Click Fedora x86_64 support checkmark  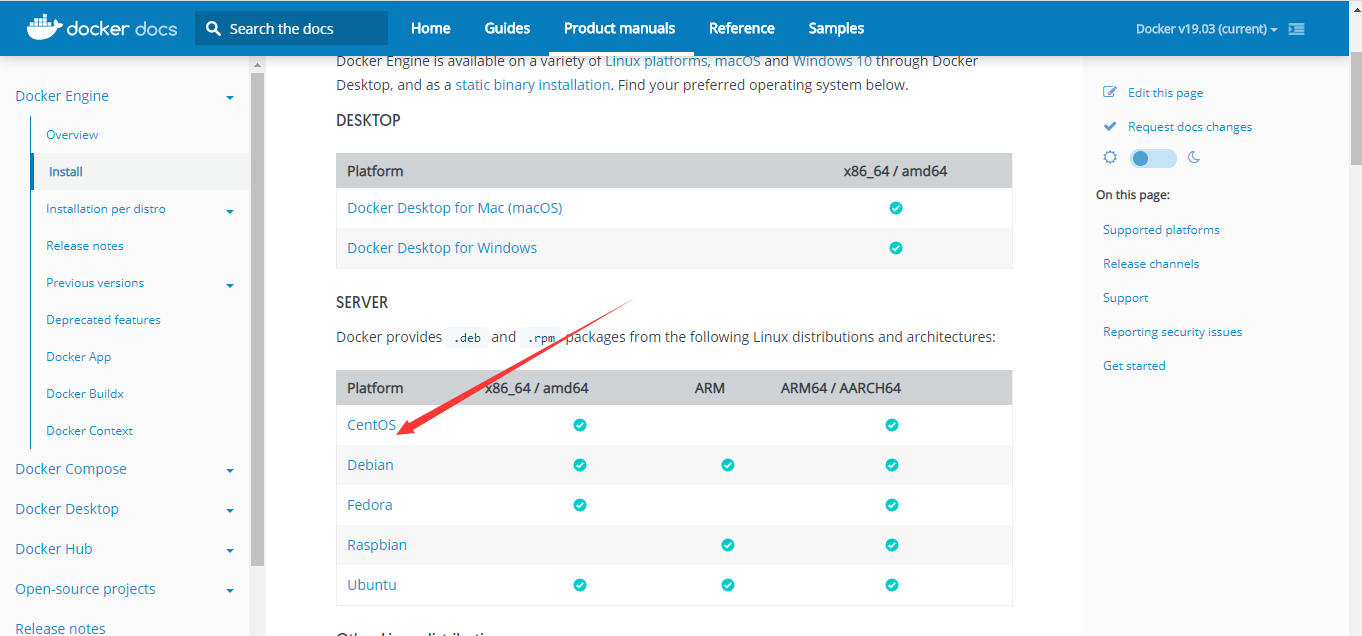[579, 505]
